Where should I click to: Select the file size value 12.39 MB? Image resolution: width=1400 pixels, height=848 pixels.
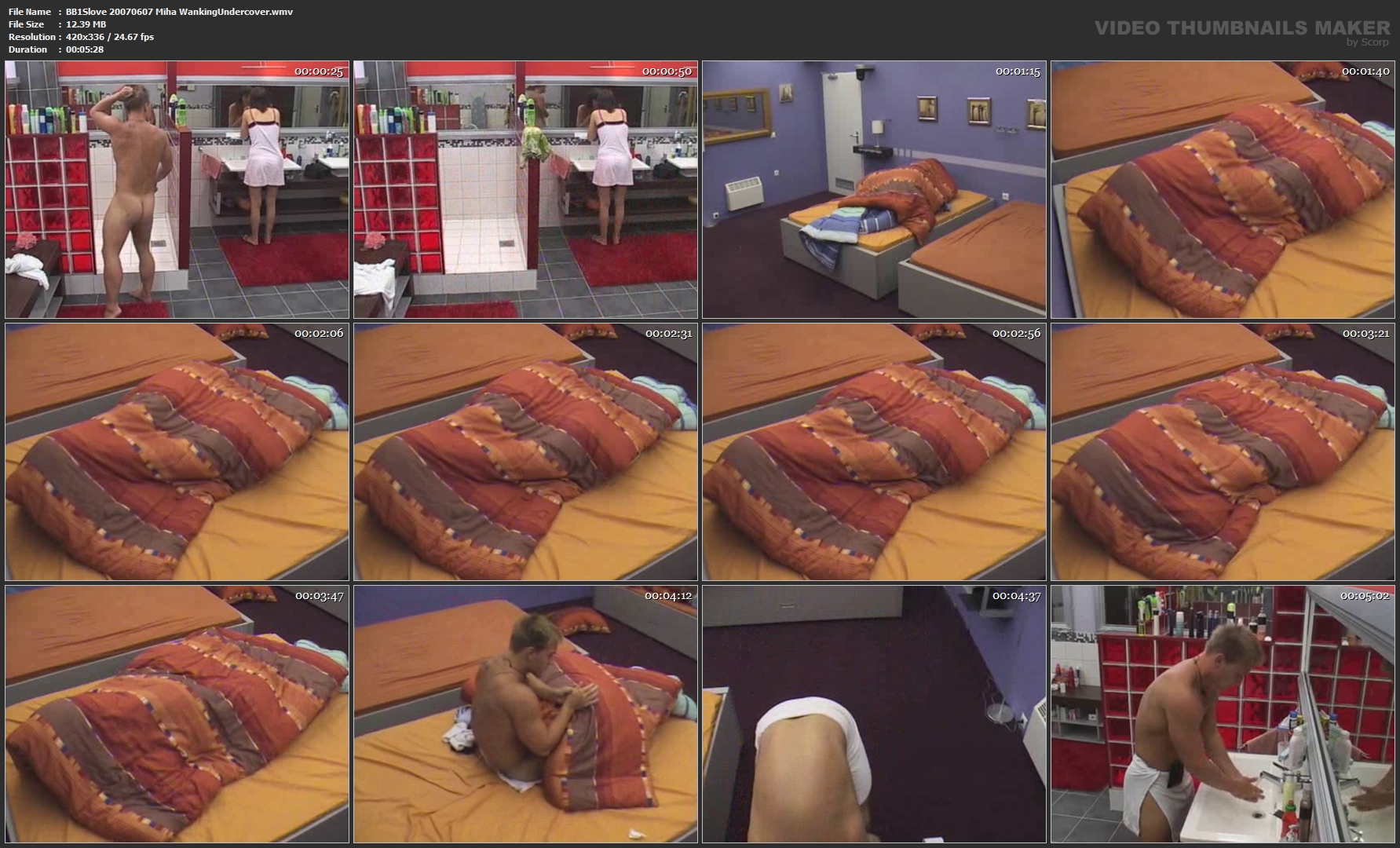point(86,24)
